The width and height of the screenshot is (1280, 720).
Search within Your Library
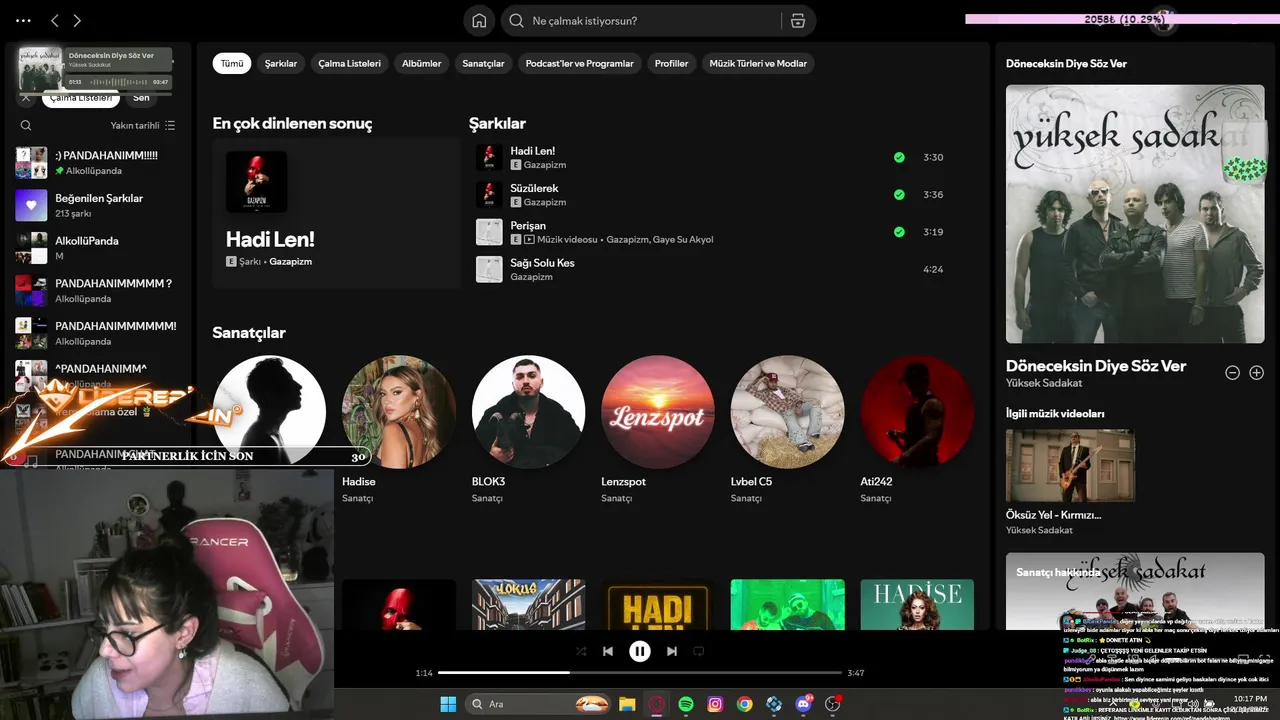pyautogui.click(x=26, y=126)
